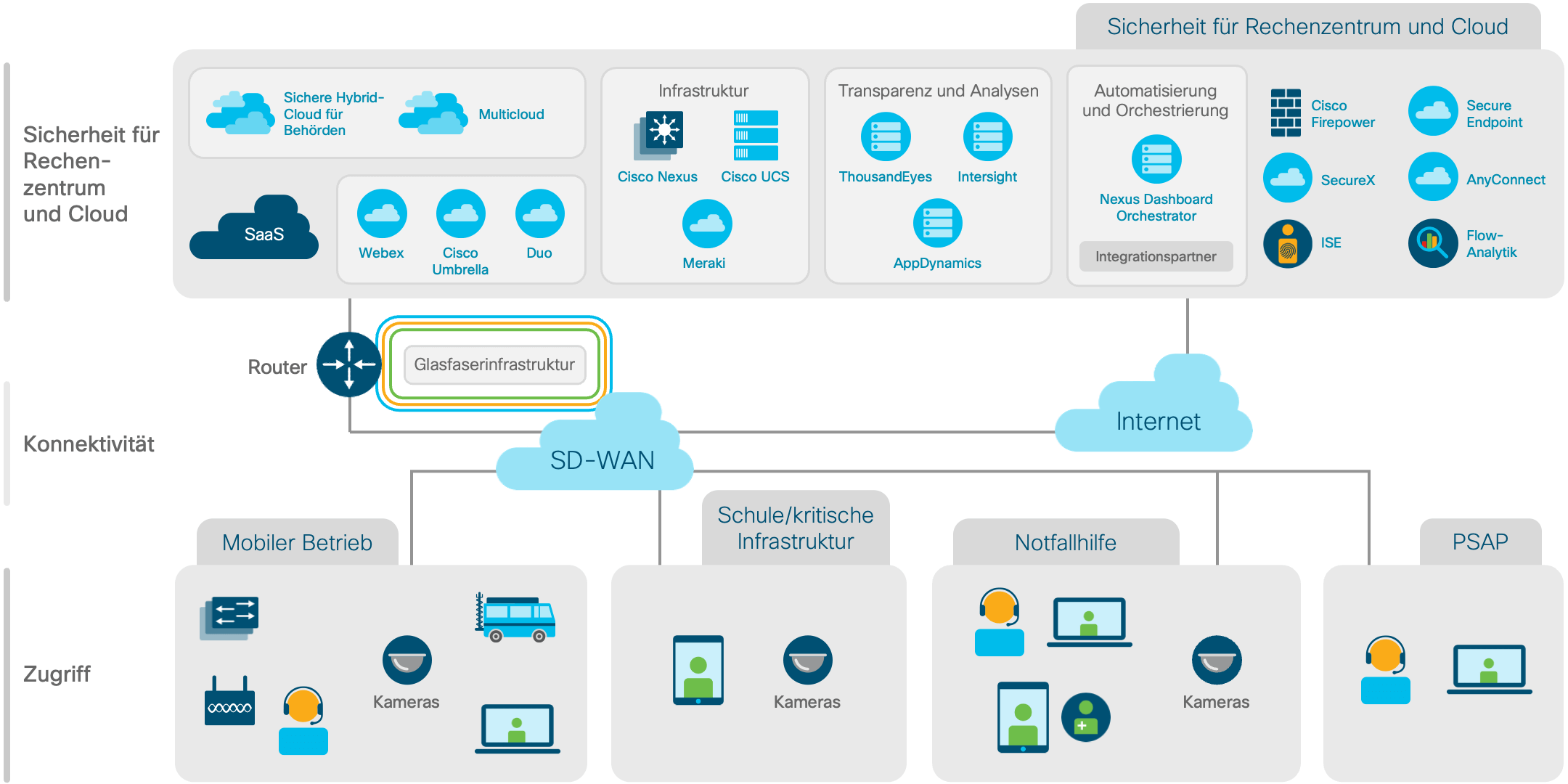Screen dimensions: 1568x784
Task: Select the laptop icon in Notfallhilfe
Action: [x=1090, y=622]
